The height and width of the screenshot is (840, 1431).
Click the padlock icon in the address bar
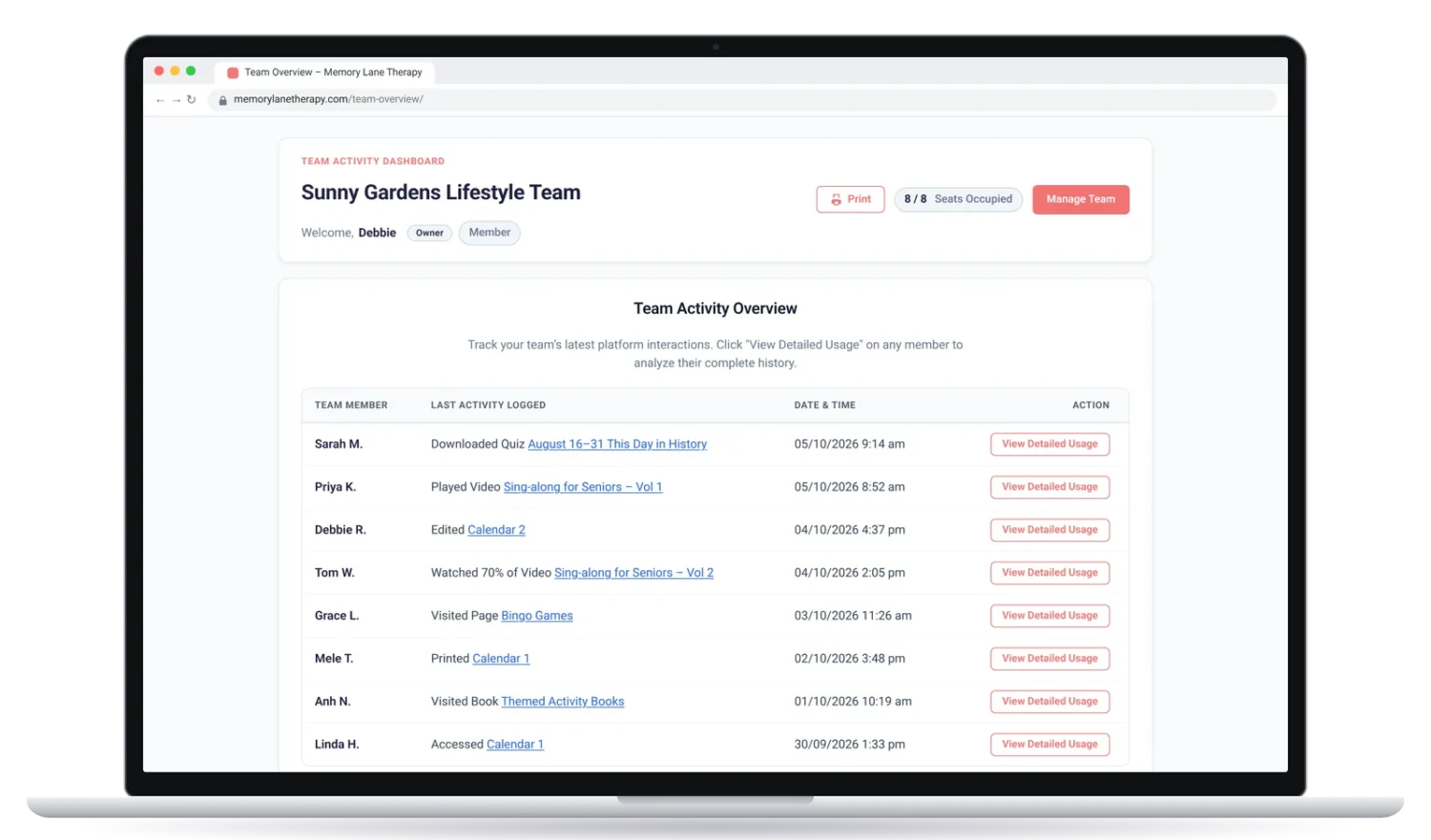coord(223,100)
